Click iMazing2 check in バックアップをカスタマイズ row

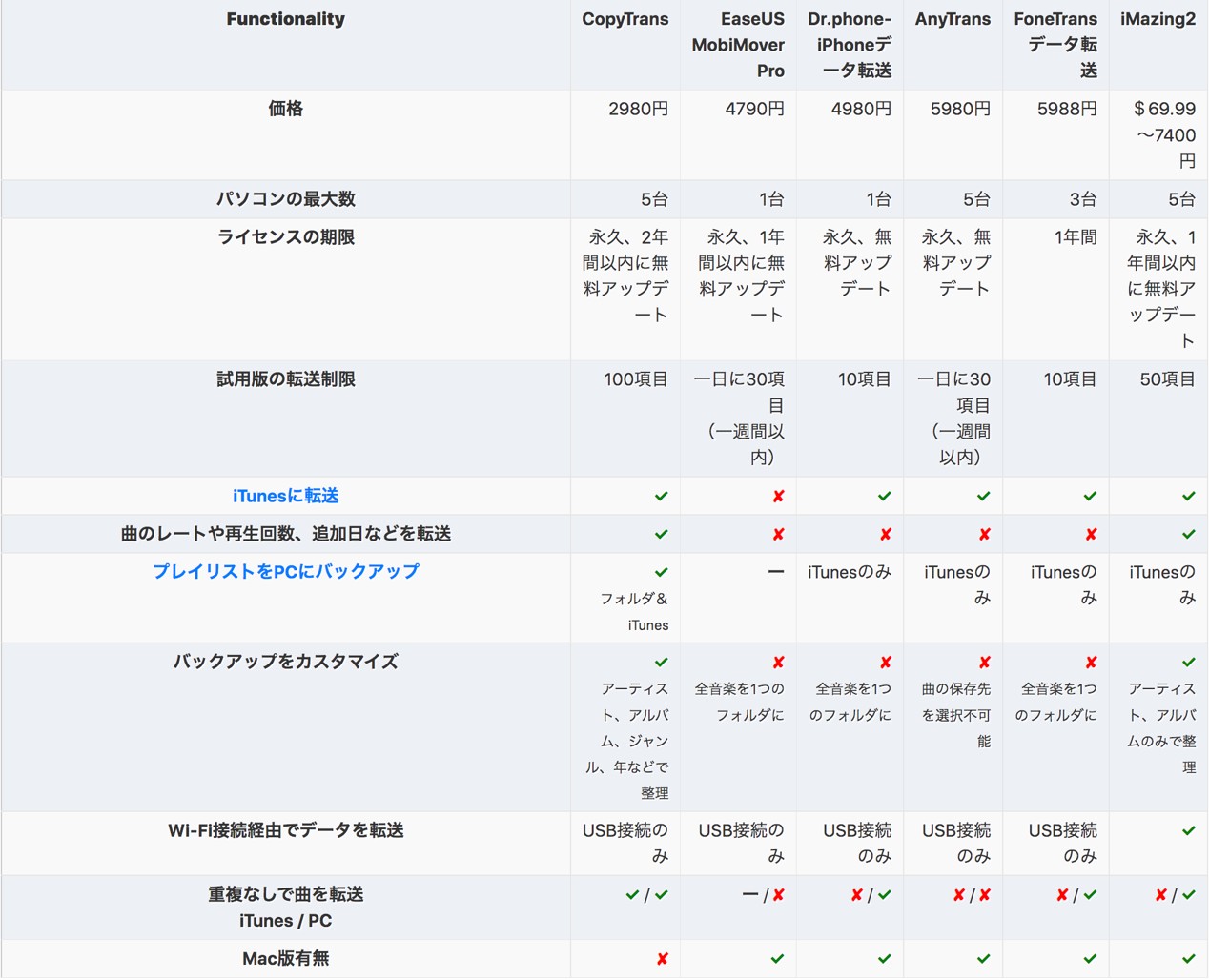point(1188,662)
